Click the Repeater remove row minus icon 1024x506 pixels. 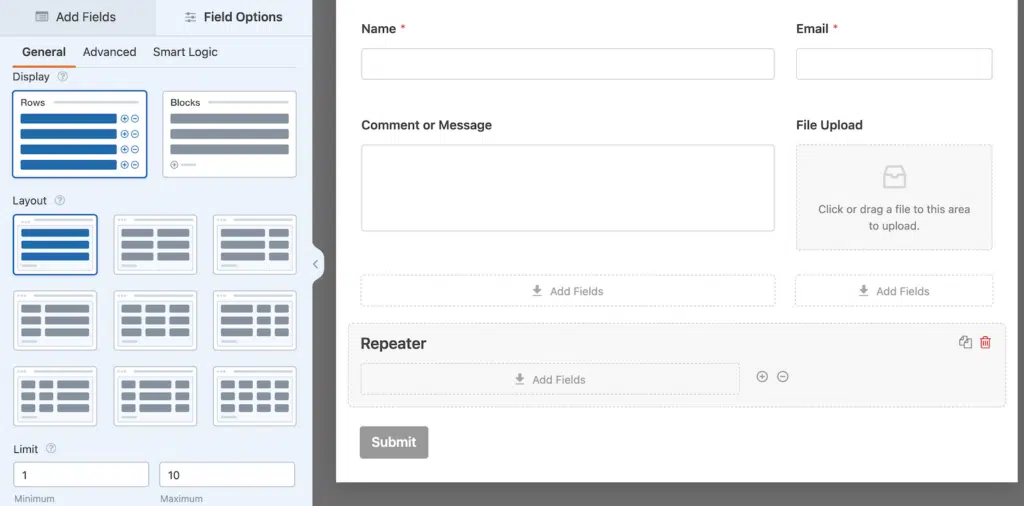783,377
